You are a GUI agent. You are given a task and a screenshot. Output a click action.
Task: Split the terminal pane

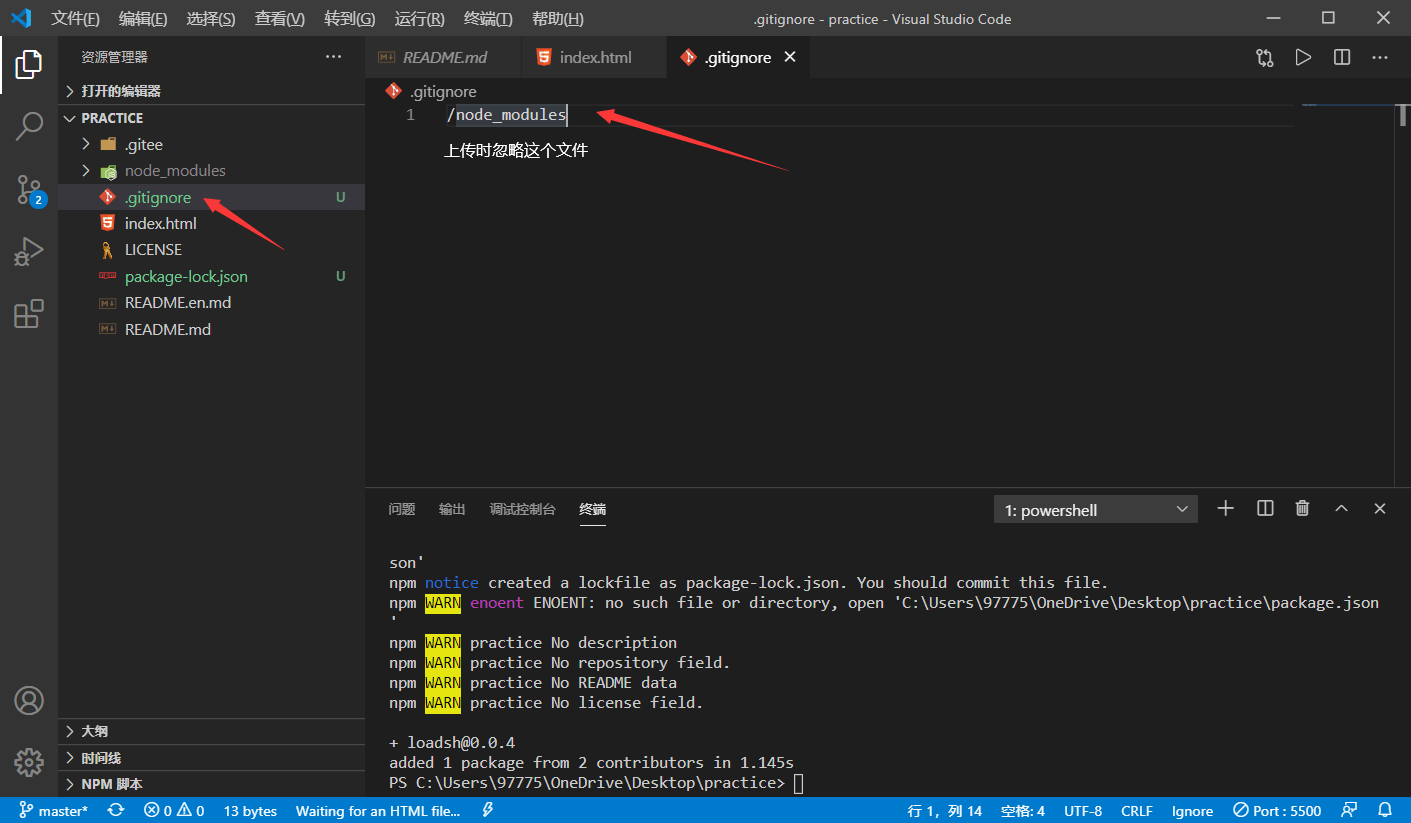coord(1265,509)
